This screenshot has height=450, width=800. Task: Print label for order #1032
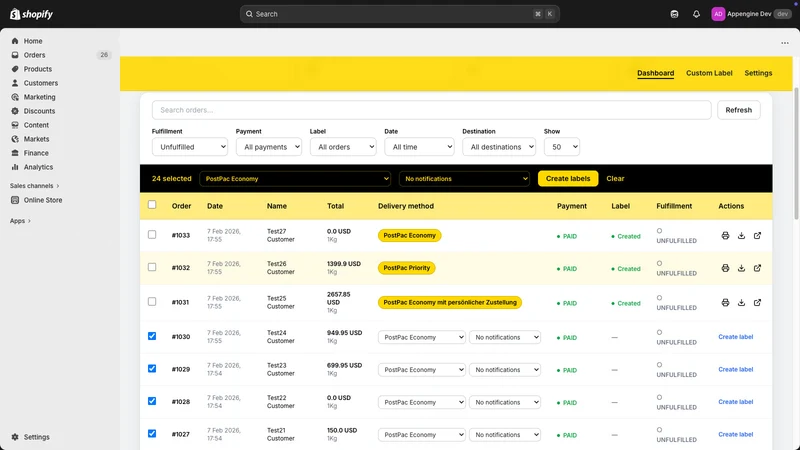725,268
